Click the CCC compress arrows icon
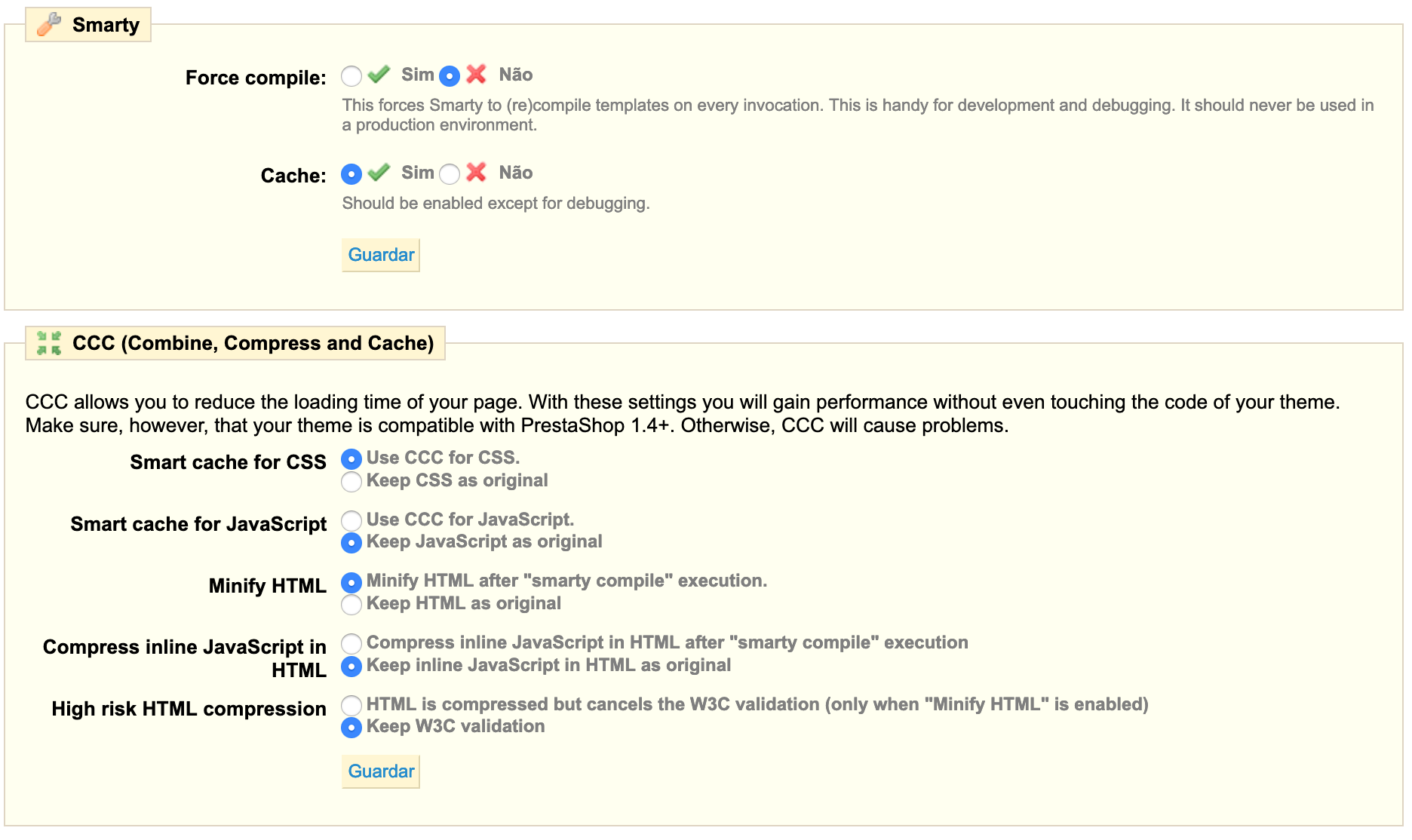The height and width of the screenshot is (840, 1412). pyautogui.click(x=49, y=343)
